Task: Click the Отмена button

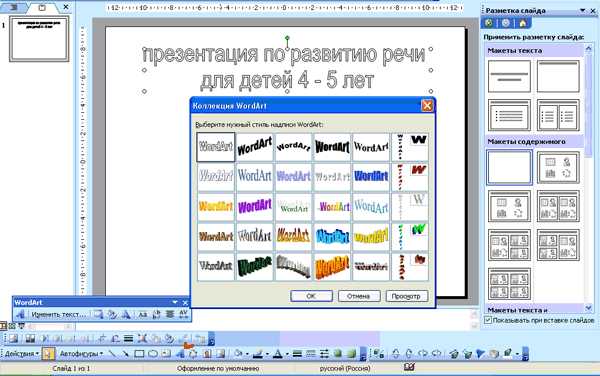Action: 359,296
